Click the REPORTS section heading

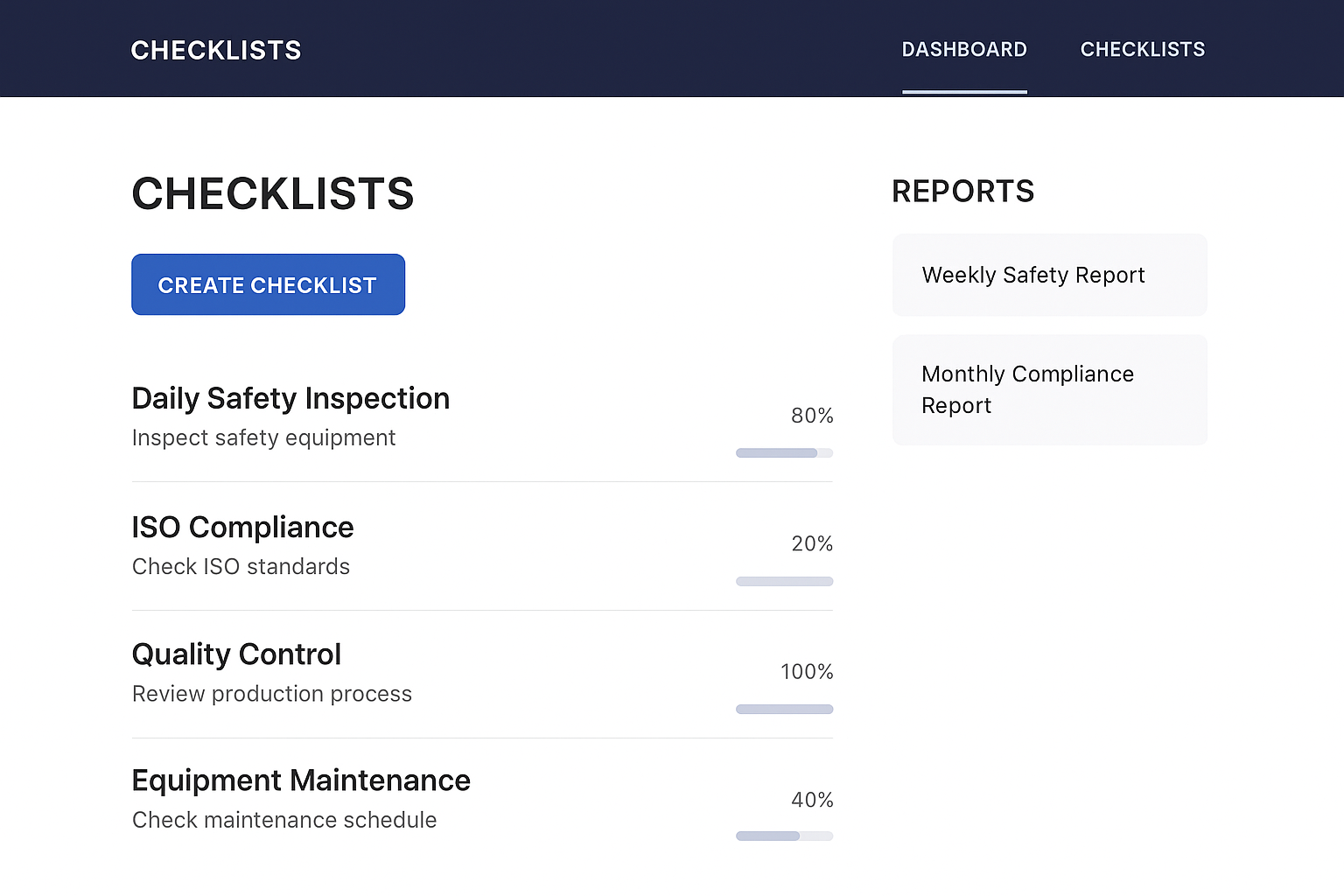click(962, 191)
